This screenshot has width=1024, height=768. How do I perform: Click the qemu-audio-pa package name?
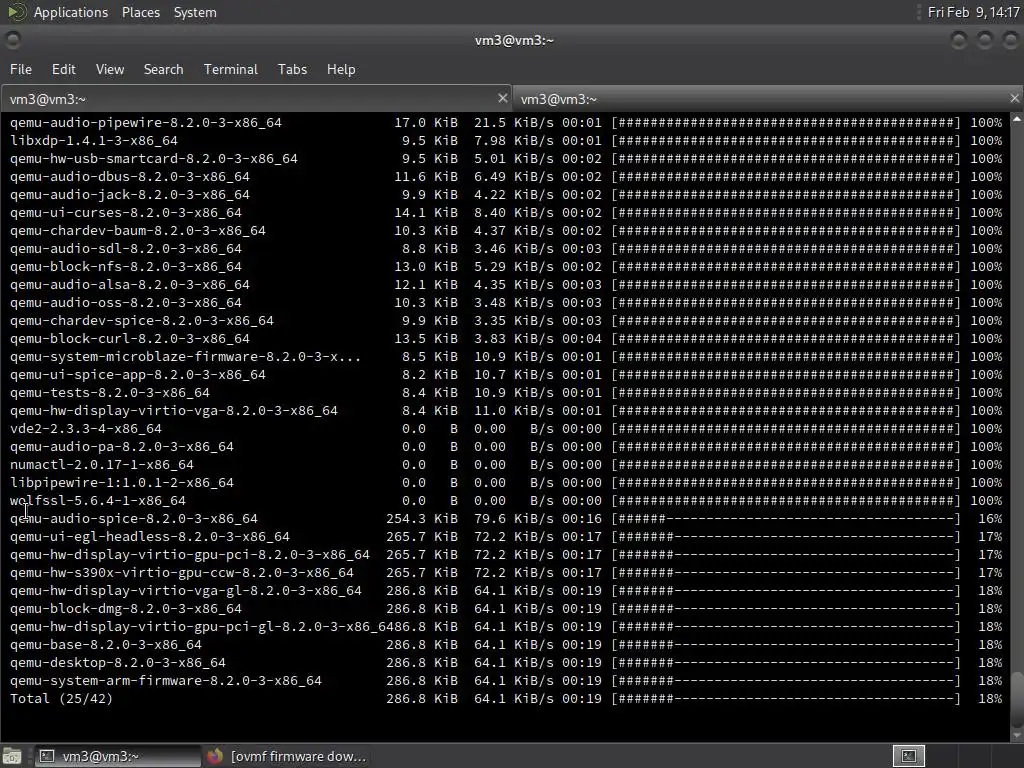click(121, 447)
